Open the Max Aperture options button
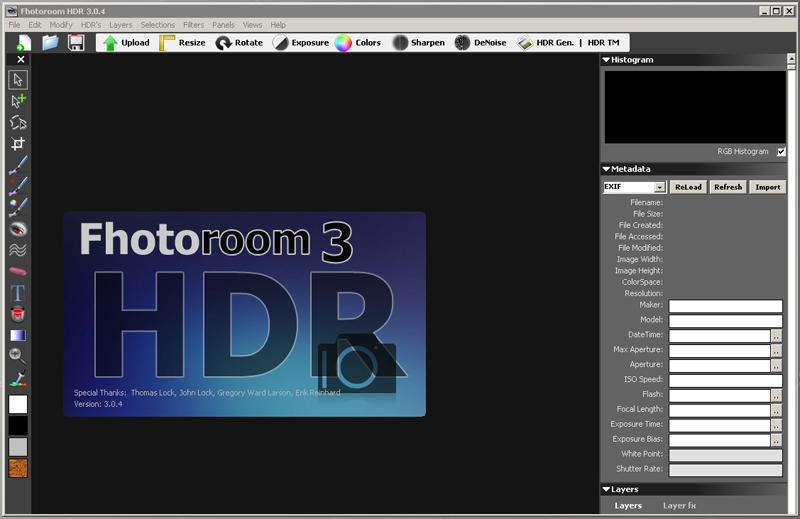This screenshot has height=519, width=800. pos(776,351)
